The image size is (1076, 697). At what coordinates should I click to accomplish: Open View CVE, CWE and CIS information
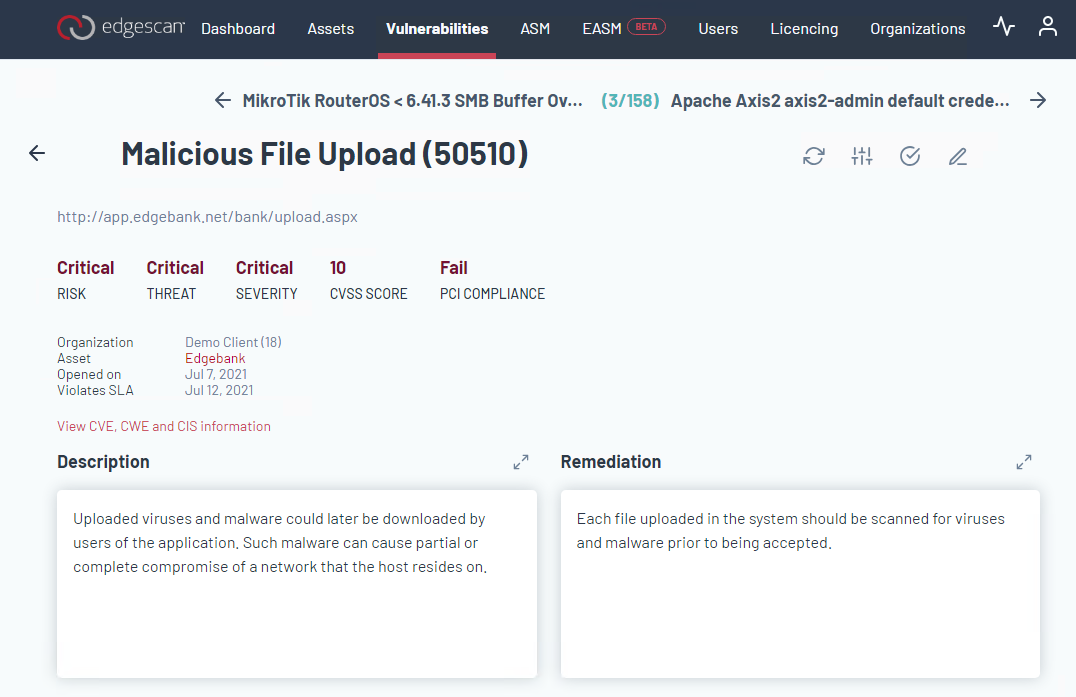point(164,426)
